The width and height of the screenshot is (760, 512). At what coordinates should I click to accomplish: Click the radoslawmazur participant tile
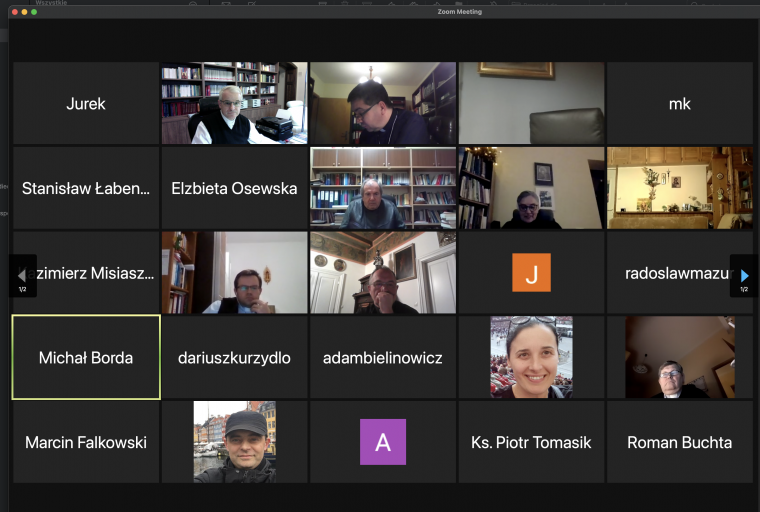pos(680,272)
